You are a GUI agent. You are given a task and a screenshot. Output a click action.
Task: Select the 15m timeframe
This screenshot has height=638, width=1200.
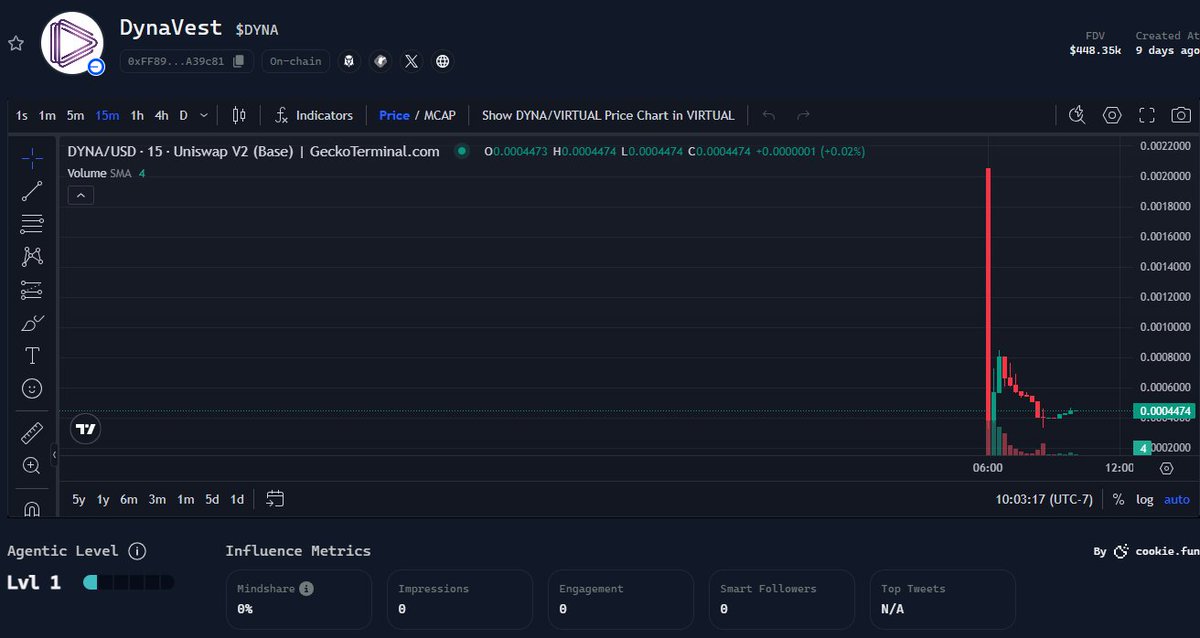point(107,115)
